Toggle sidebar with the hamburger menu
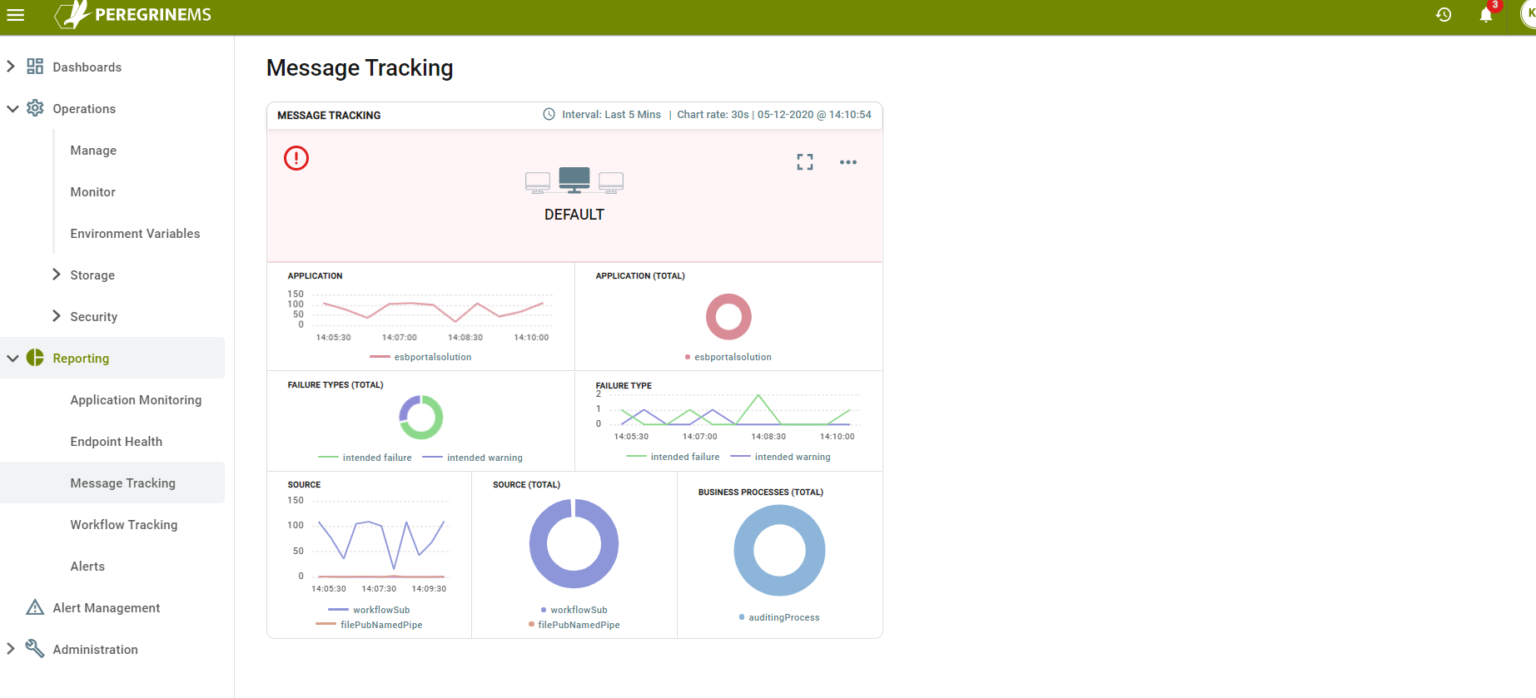Image resolution: width=1536 pixels, height=698 pixels. (15, 15)
